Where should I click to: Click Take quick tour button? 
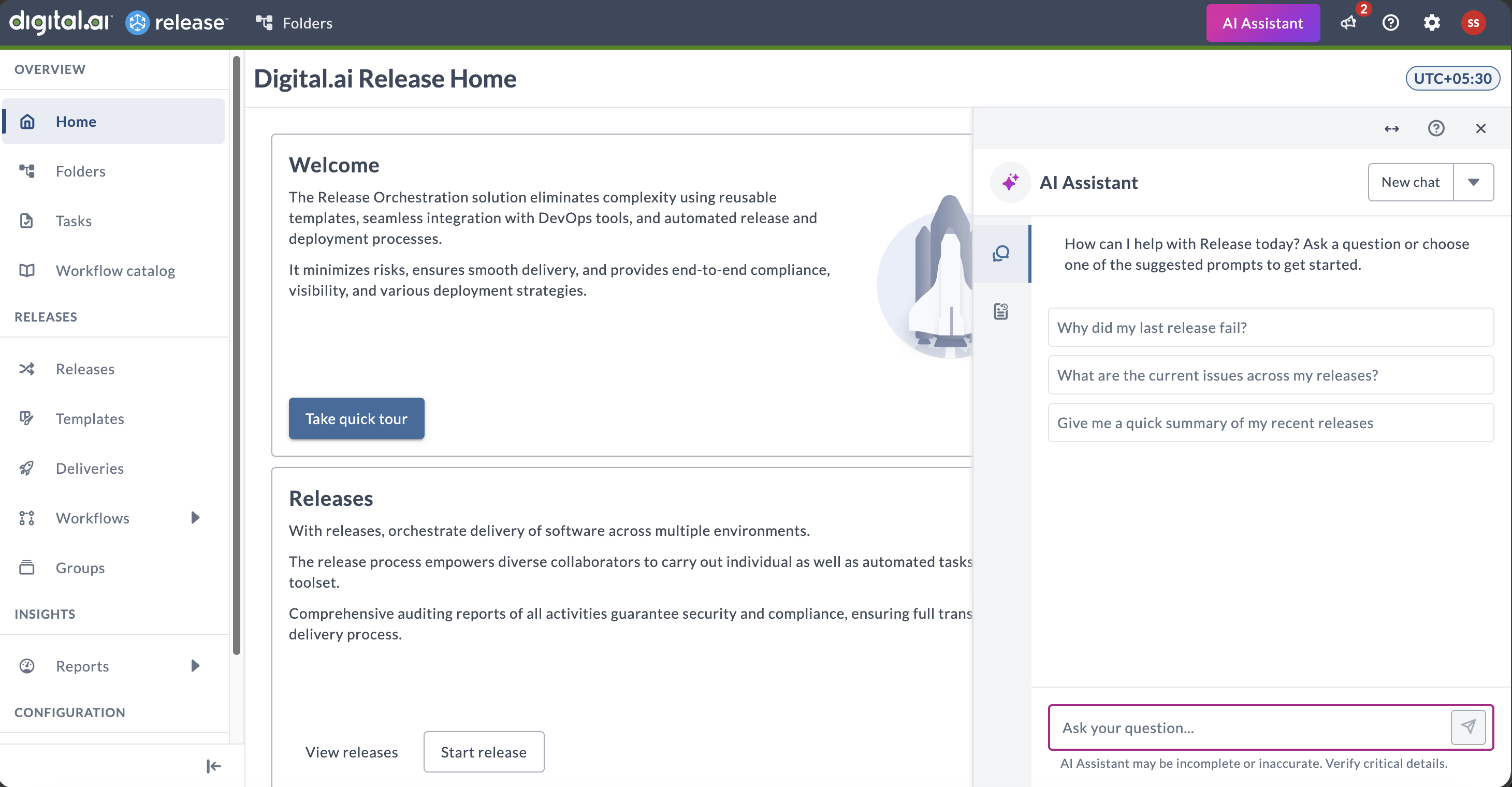pyautogui.click(x=356, y=418)
